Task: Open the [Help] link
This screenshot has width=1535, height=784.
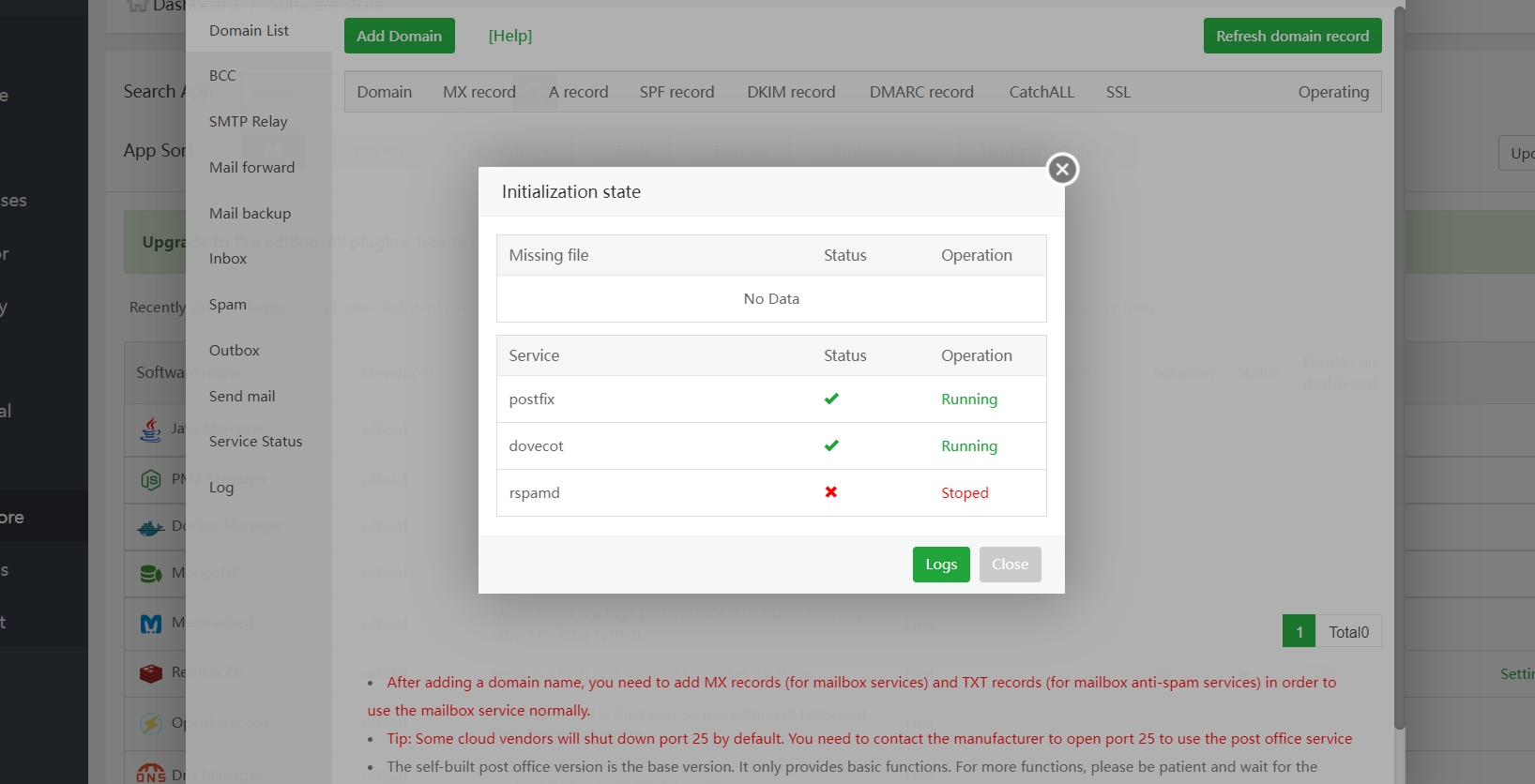Action: tap(509, 36)
